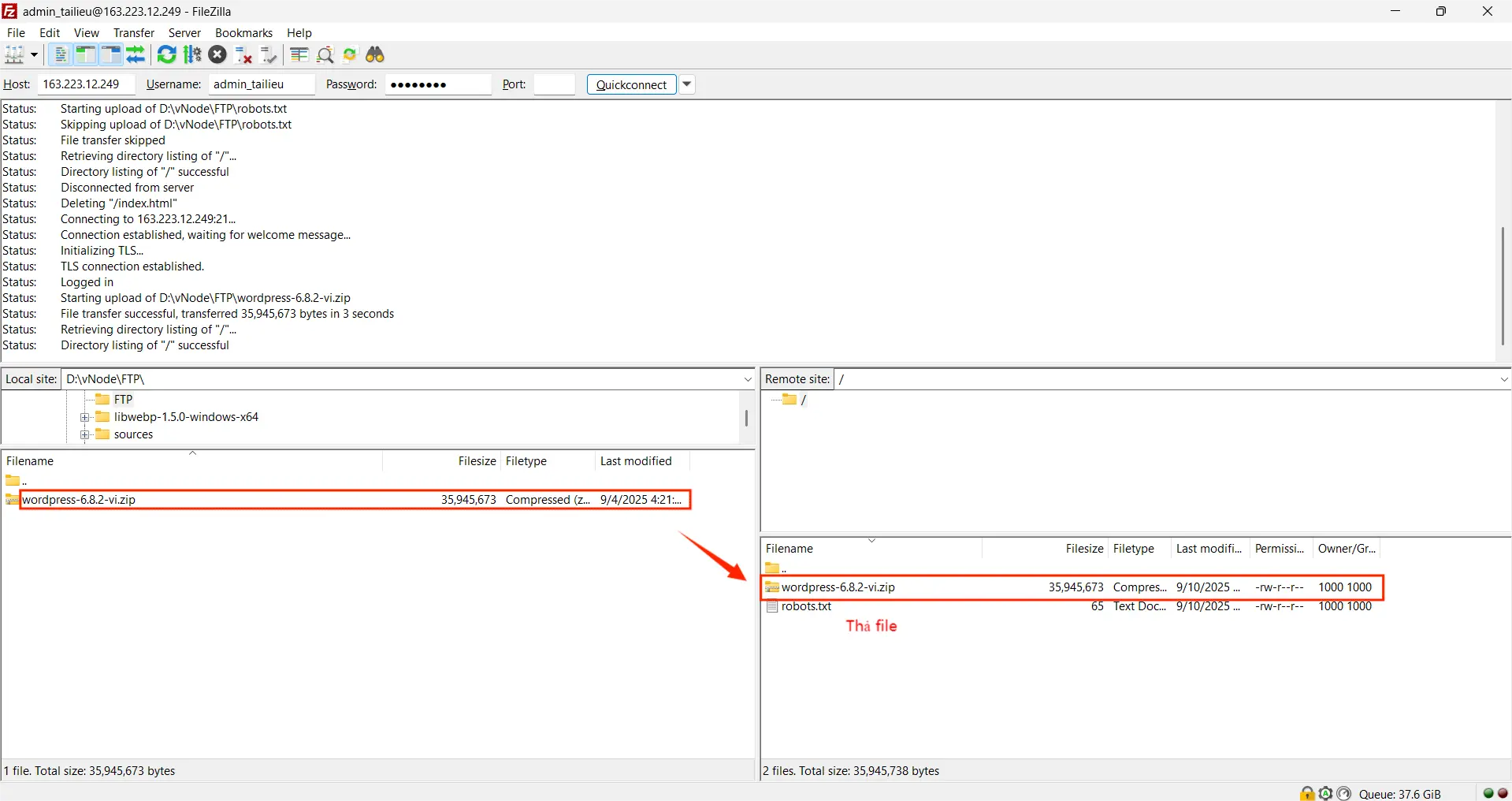This screenshot has height=801, width=1512.
Task: Open Quickconnect history dropdown
Action: click(x=687, y=84)
